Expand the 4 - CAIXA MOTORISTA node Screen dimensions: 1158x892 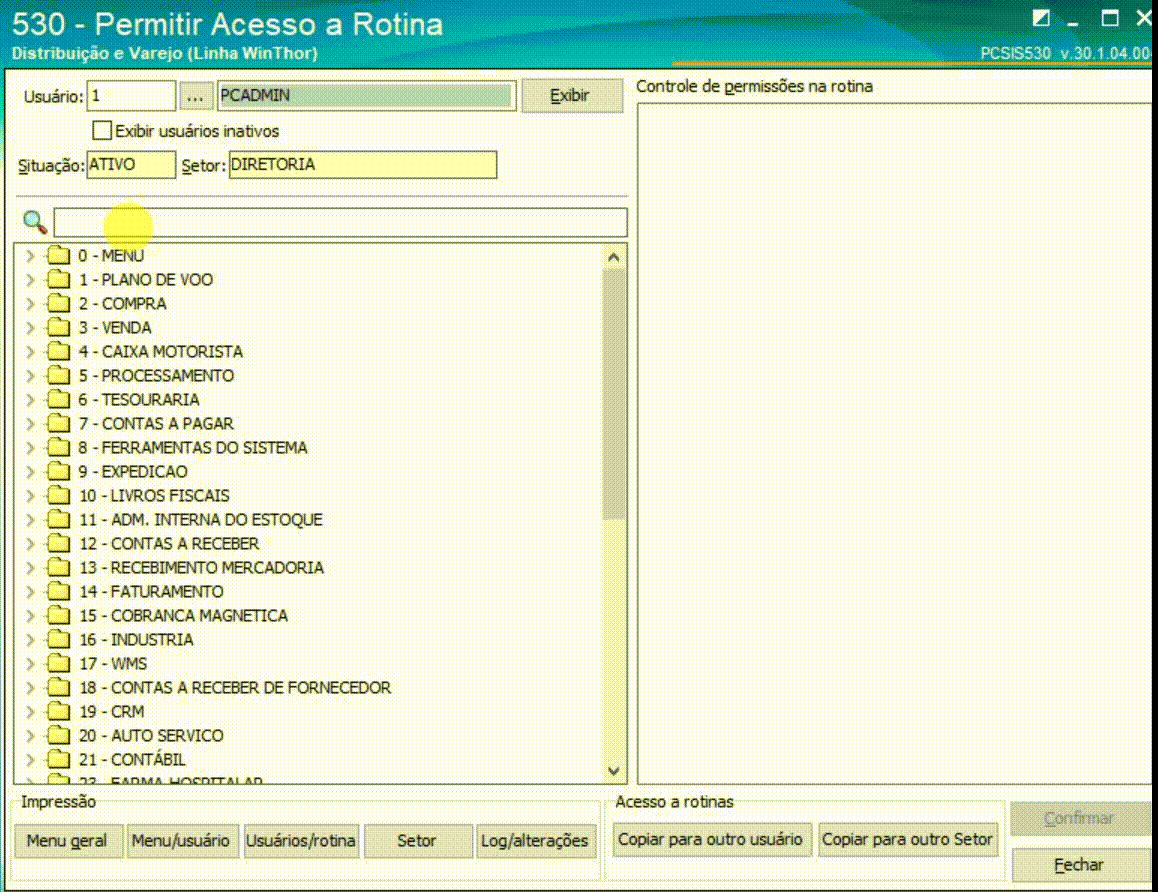coord(30,351)
